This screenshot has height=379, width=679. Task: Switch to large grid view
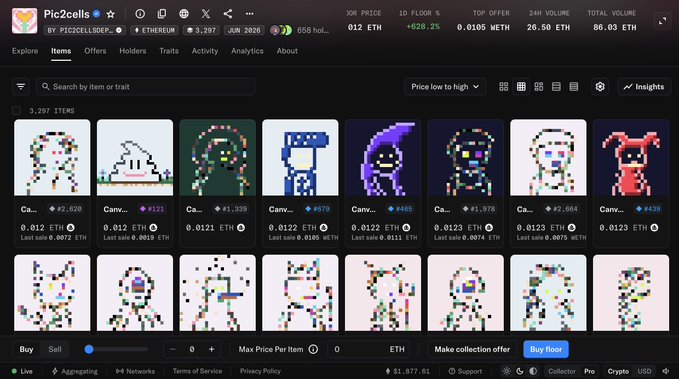coord(504,87)
